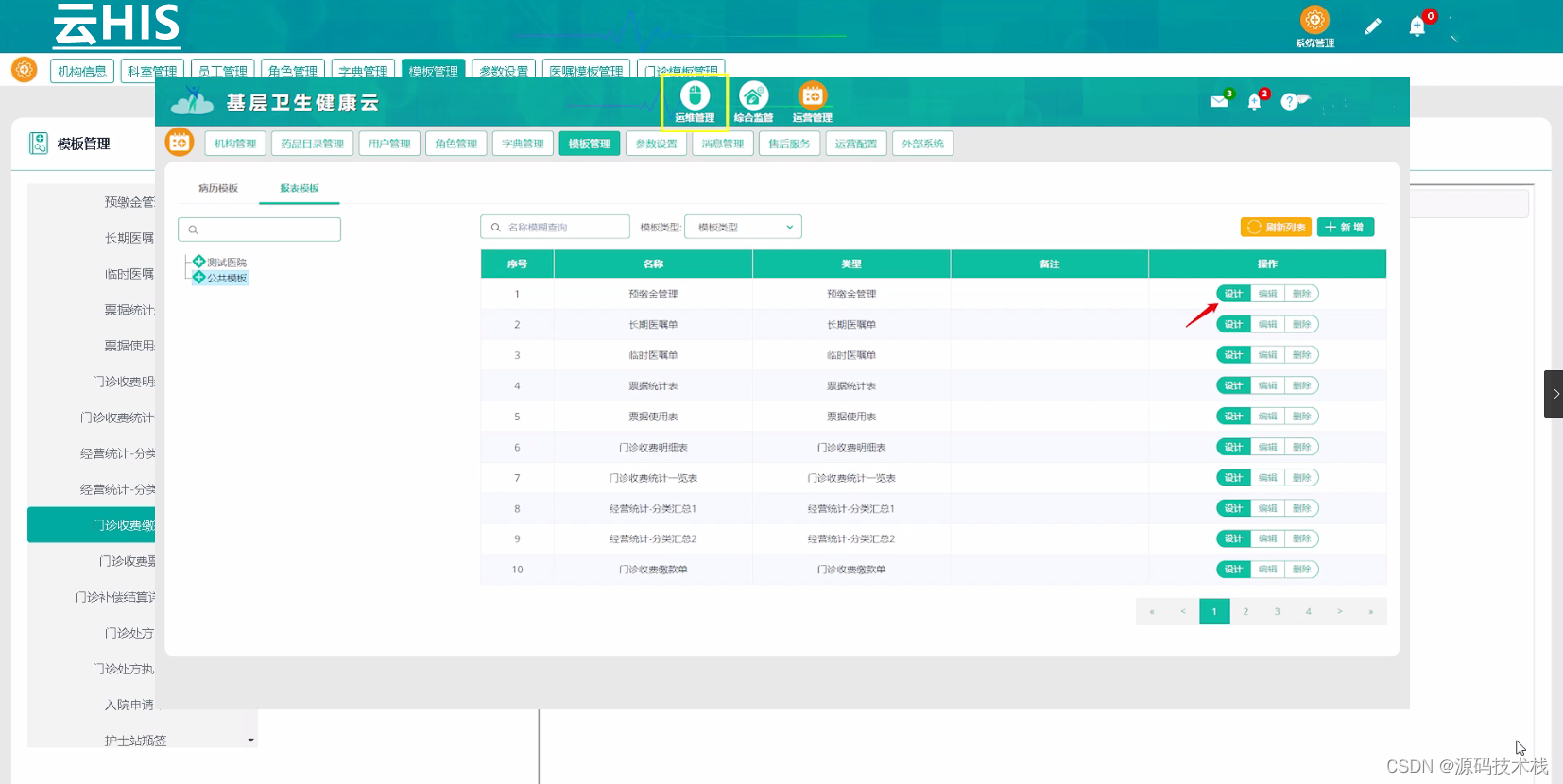
Task: Jump to the last page arrow
Action: 1370,611
